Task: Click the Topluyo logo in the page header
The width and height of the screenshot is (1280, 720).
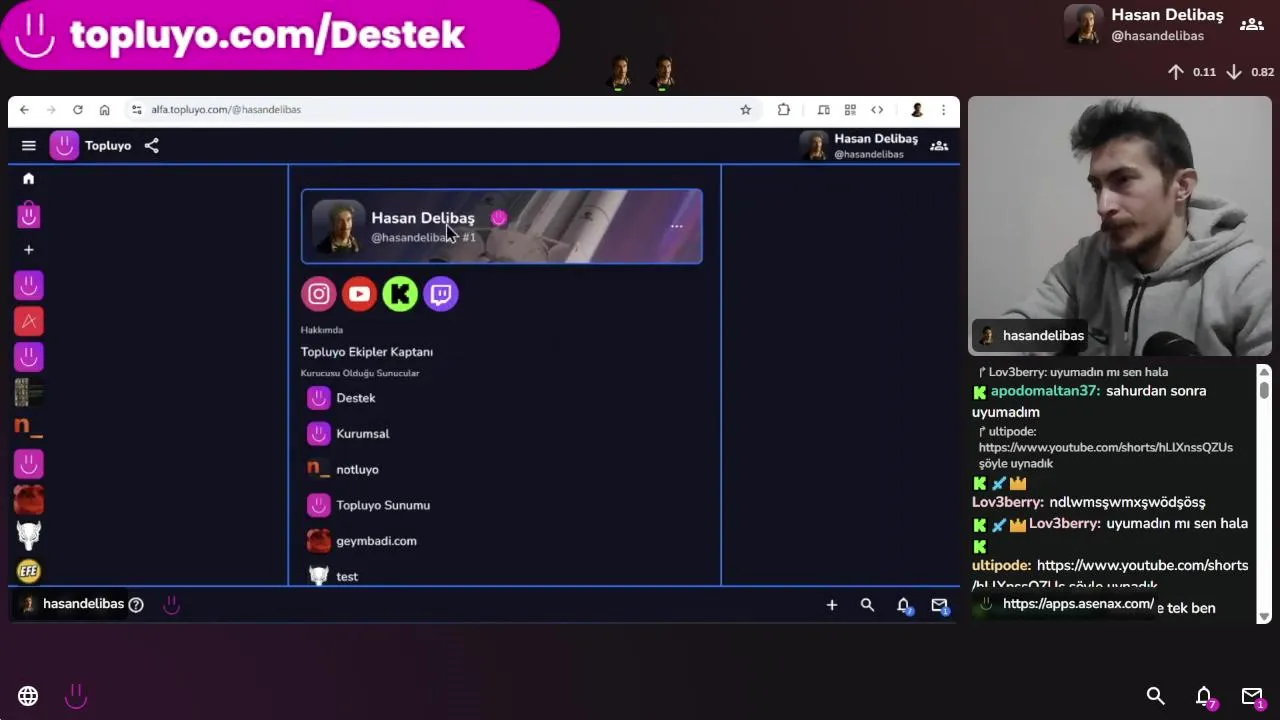Action: [x=65, y=146]
